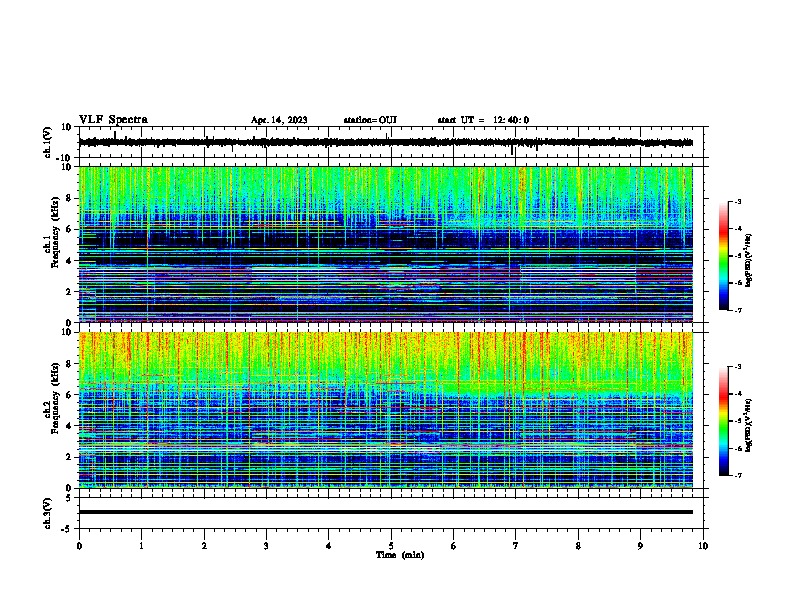
Task: Click the ch.3 flat voltage trace
Action: click(386, 512)
